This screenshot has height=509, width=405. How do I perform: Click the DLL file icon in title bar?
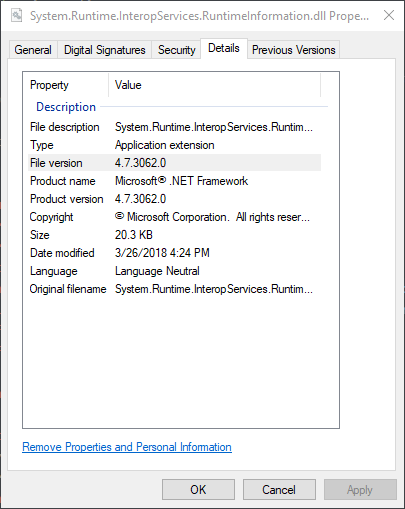pyautogui.click(x=16, y=15)
